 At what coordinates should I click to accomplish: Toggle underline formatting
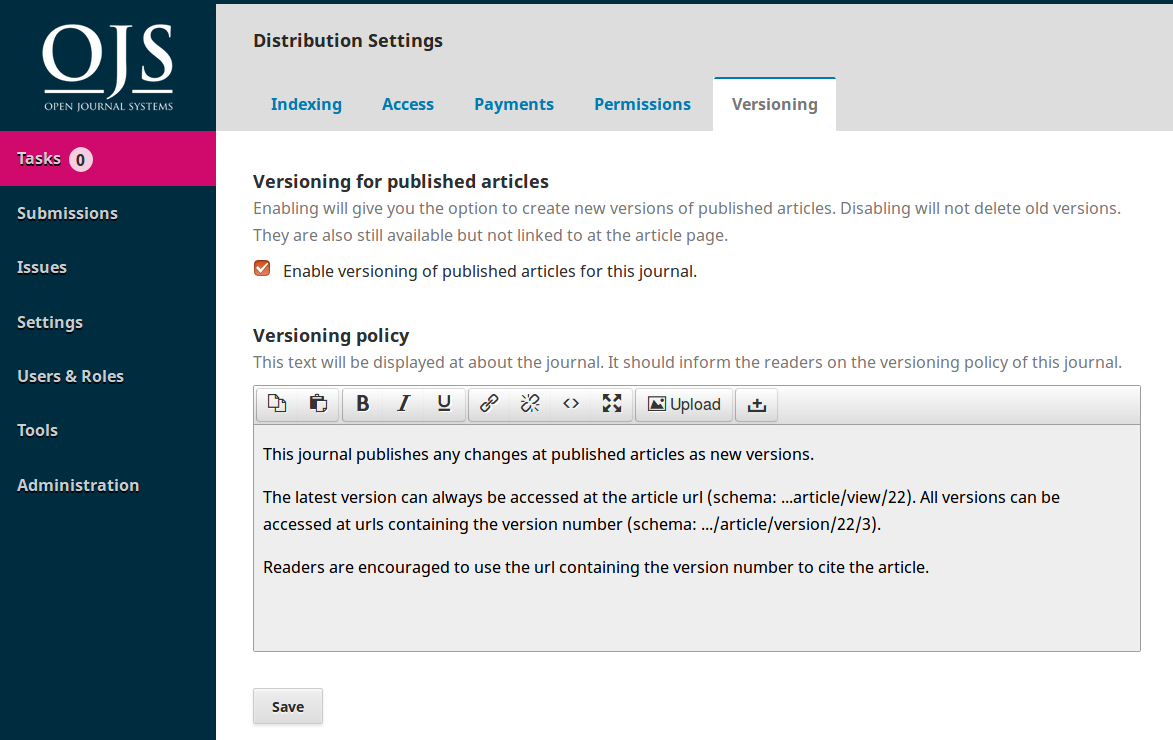[x=444, y=404]
